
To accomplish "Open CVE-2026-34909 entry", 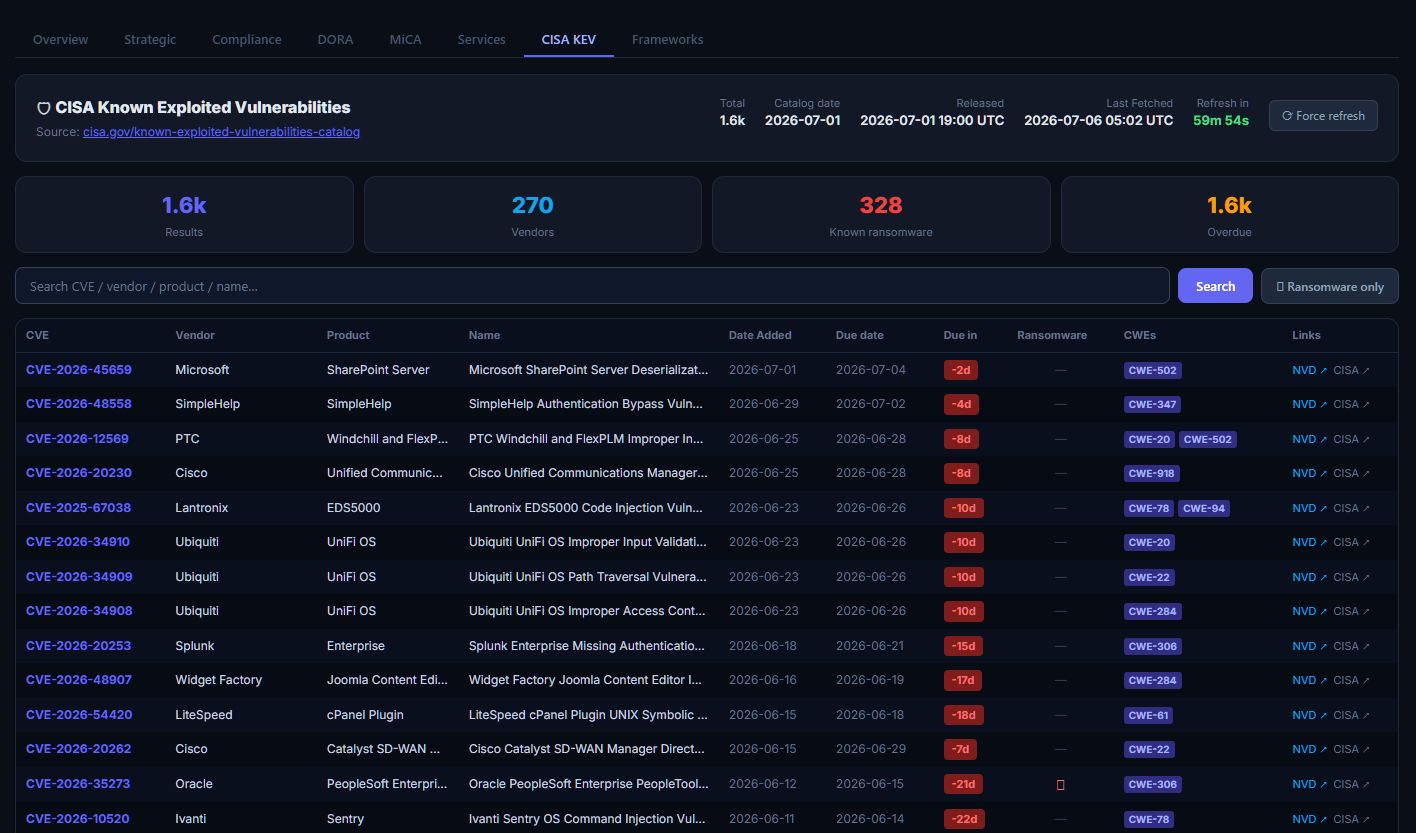I will (79, 577).
